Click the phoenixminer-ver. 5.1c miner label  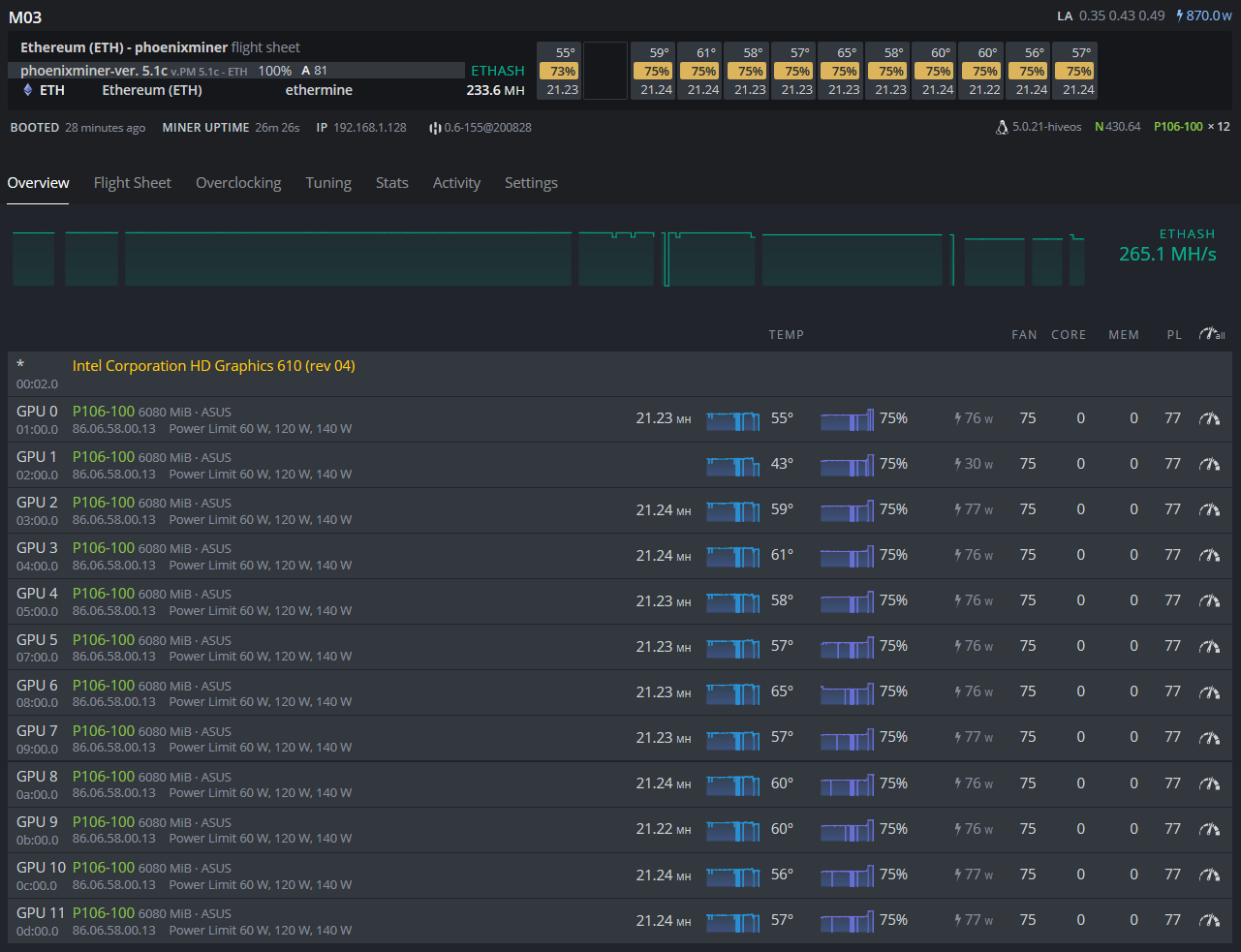pos(94,71)
